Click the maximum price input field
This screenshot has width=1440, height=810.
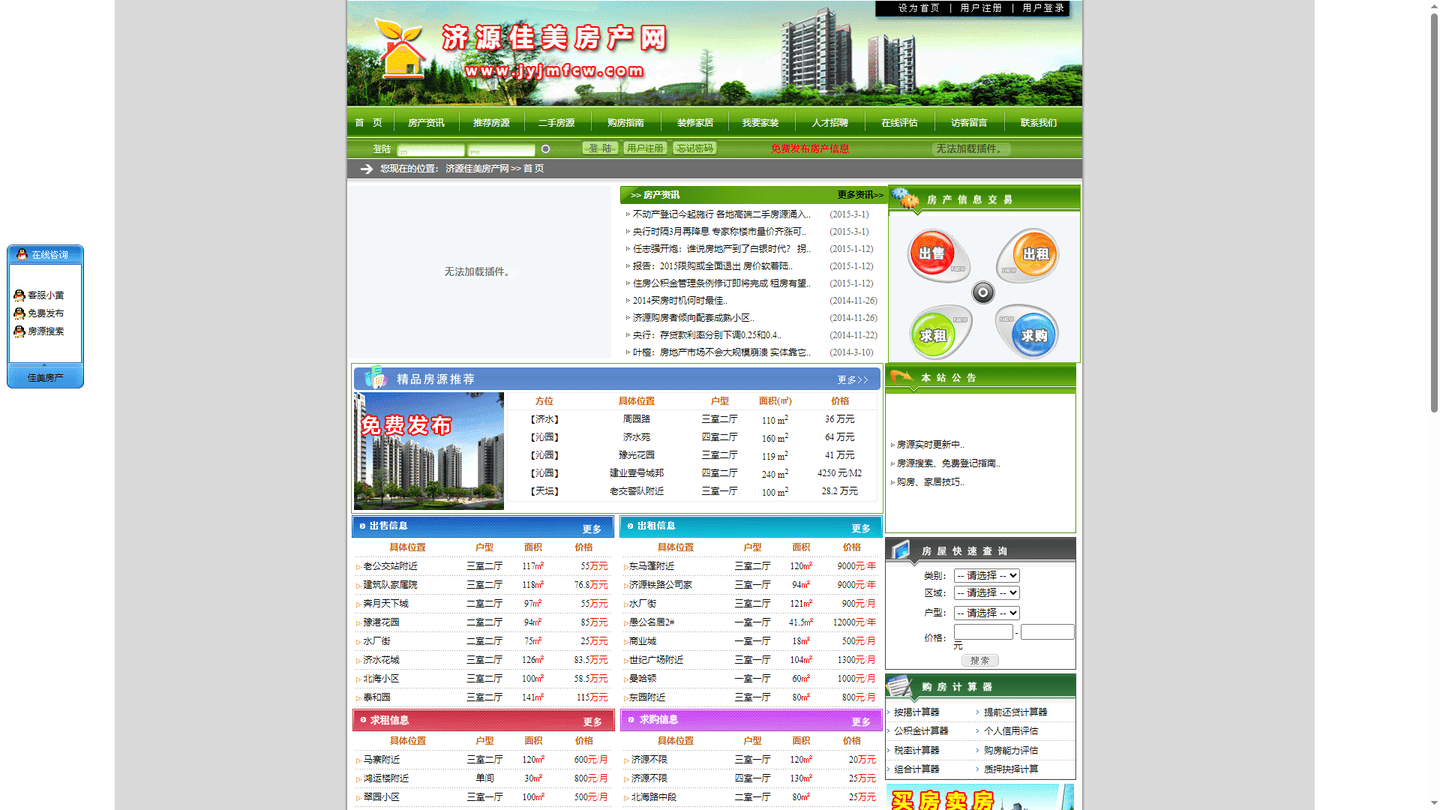click(1047, 632)
